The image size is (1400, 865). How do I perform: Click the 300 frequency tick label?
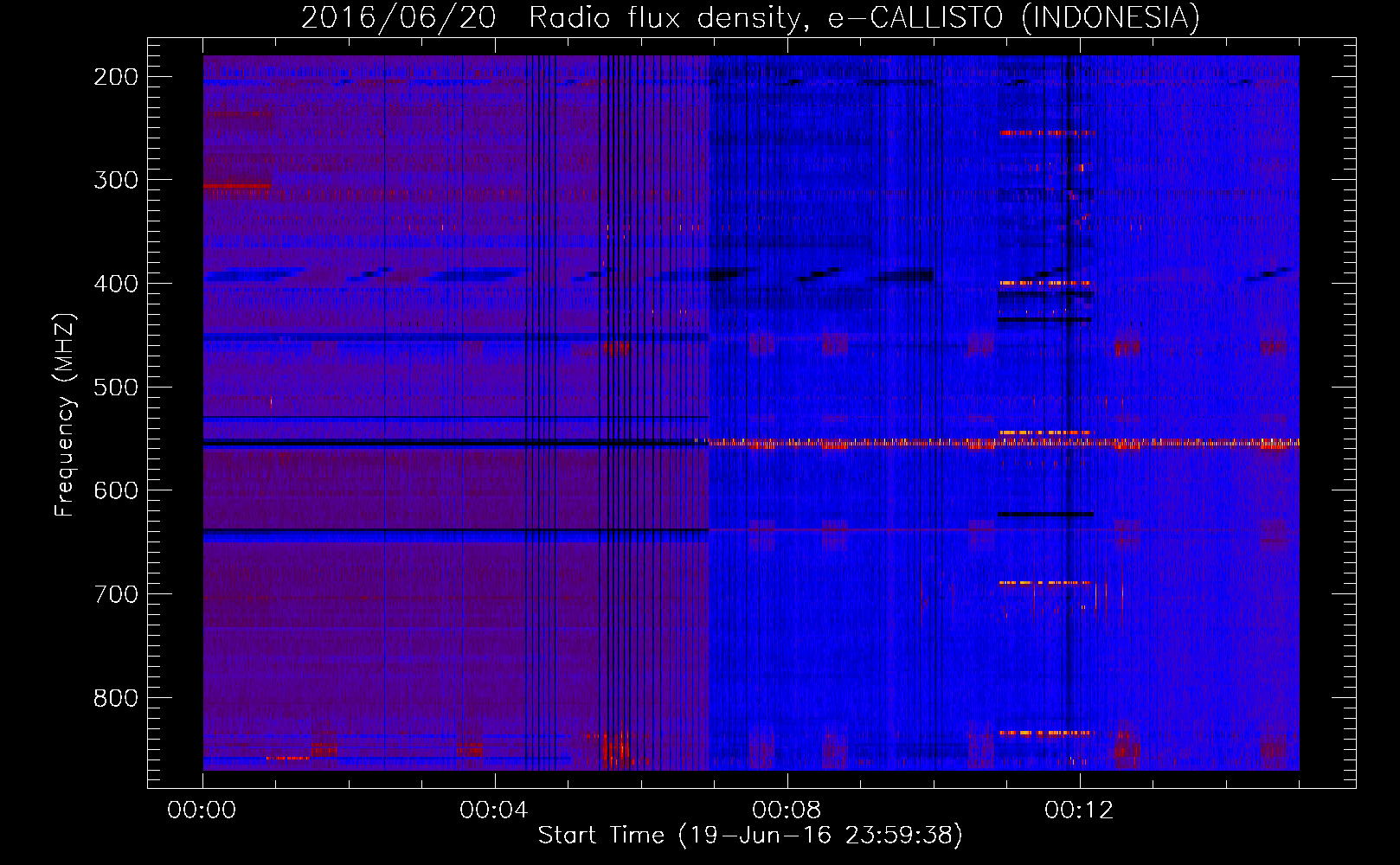pyautogui.click(x=116, y=180)
